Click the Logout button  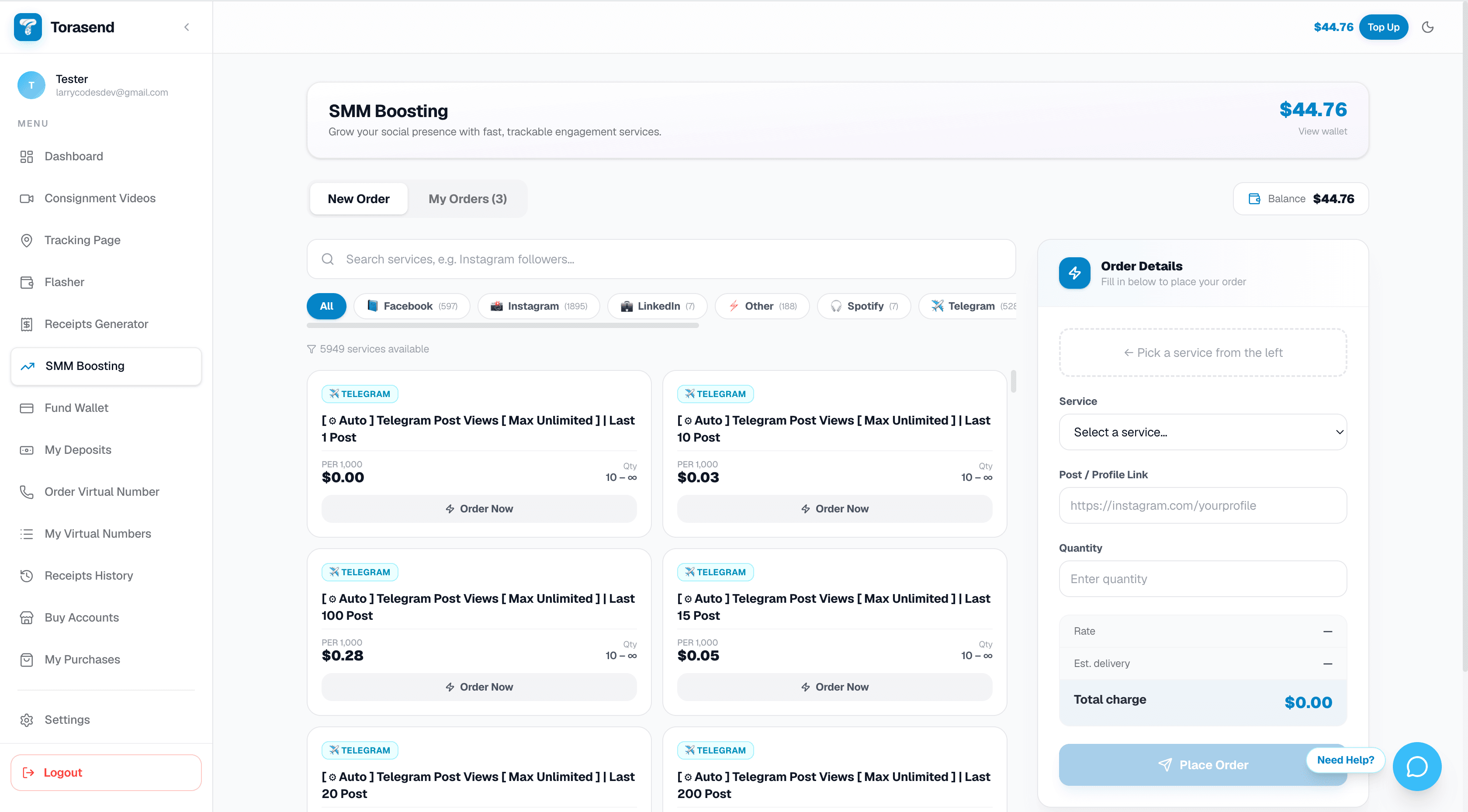coord(106,773)
